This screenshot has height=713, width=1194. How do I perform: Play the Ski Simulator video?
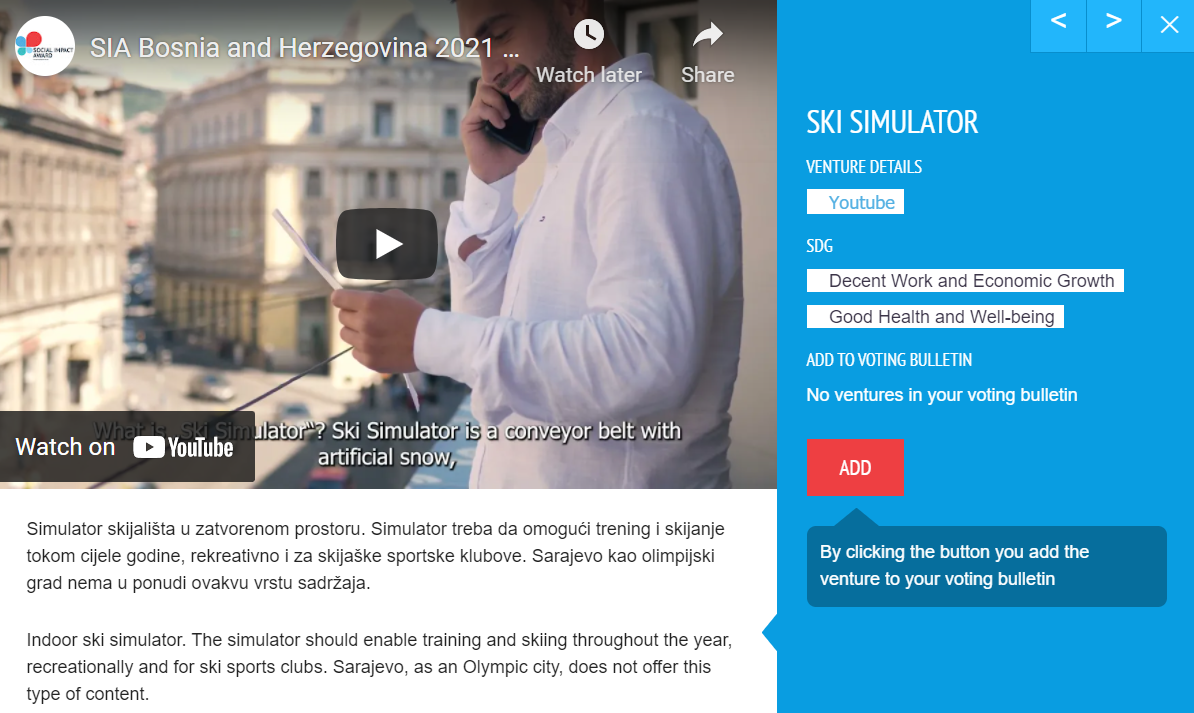387,244
